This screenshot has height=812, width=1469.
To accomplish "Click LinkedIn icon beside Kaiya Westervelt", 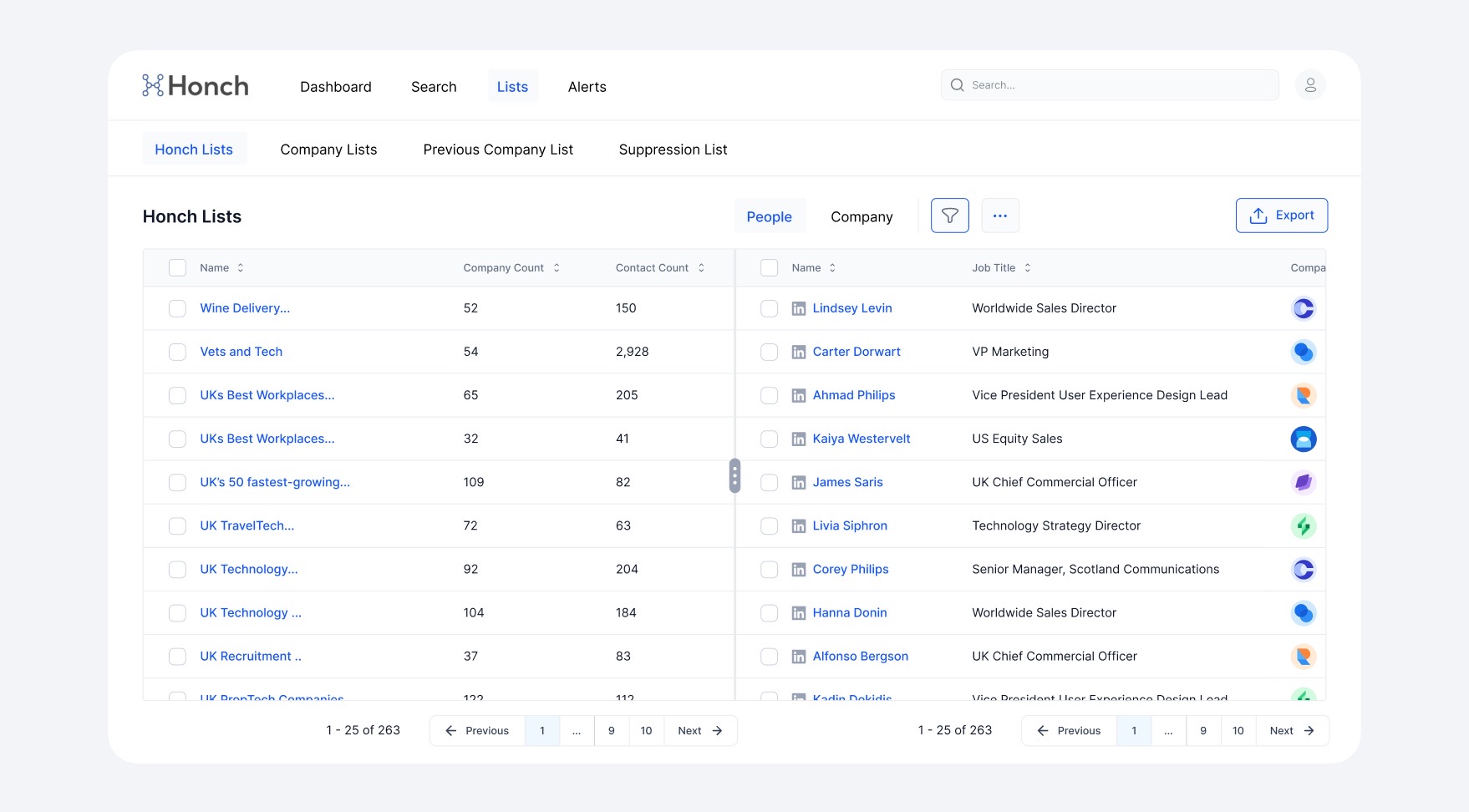I will click(x=799, y=439).
